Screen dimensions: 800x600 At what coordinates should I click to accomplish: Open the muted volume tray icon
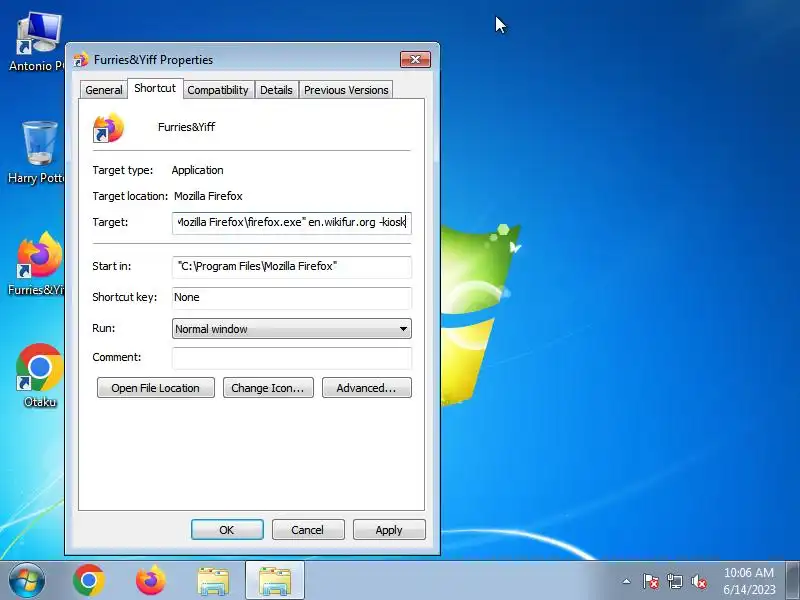(x=698, y=581)
